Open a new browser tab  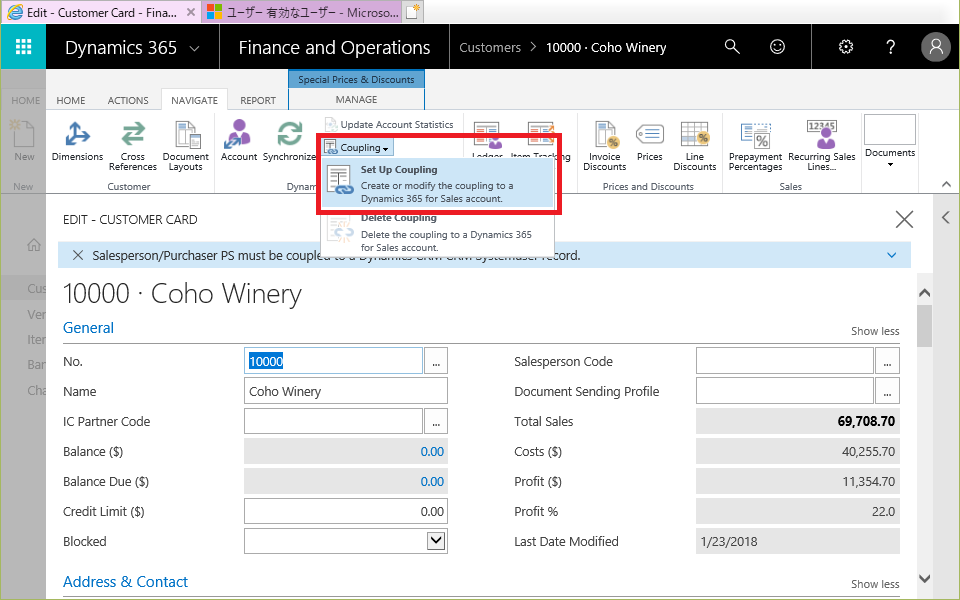tap(413, 12)
